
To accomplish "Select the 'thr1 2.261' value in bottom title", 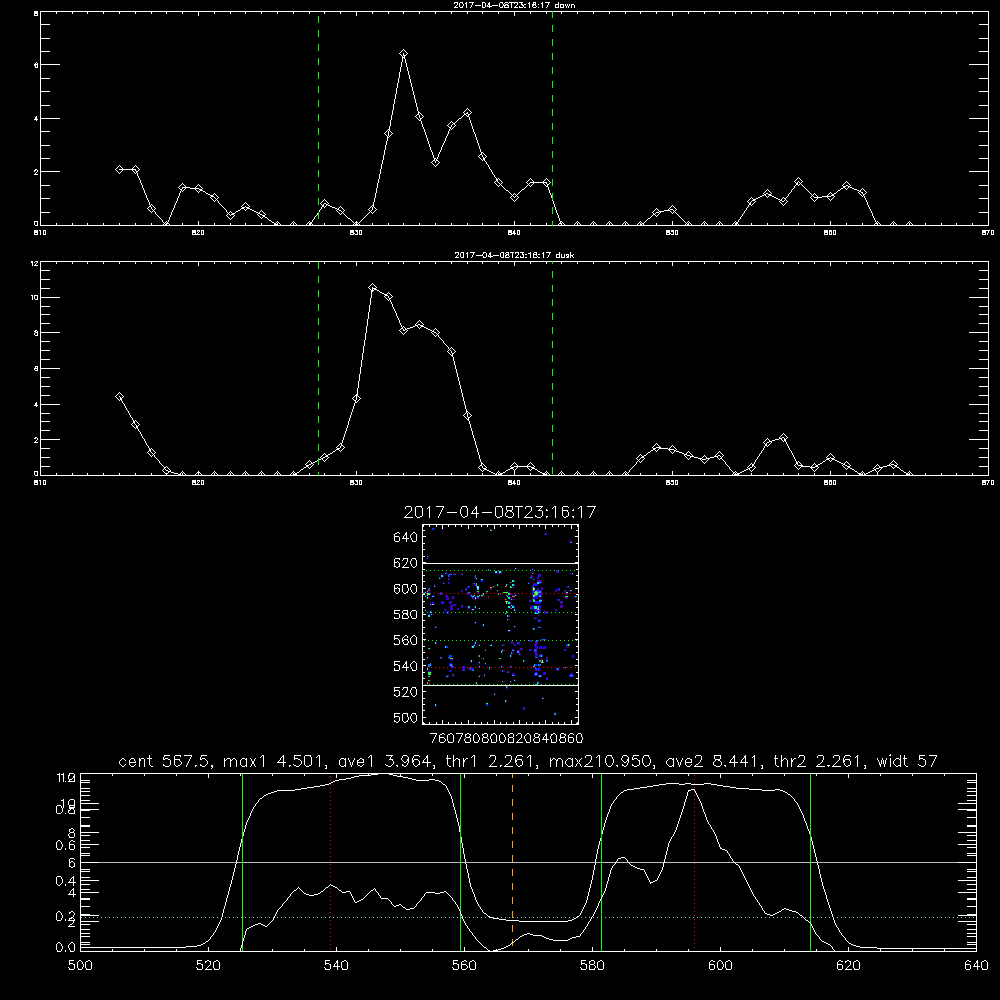I will [x=491, y=761].
